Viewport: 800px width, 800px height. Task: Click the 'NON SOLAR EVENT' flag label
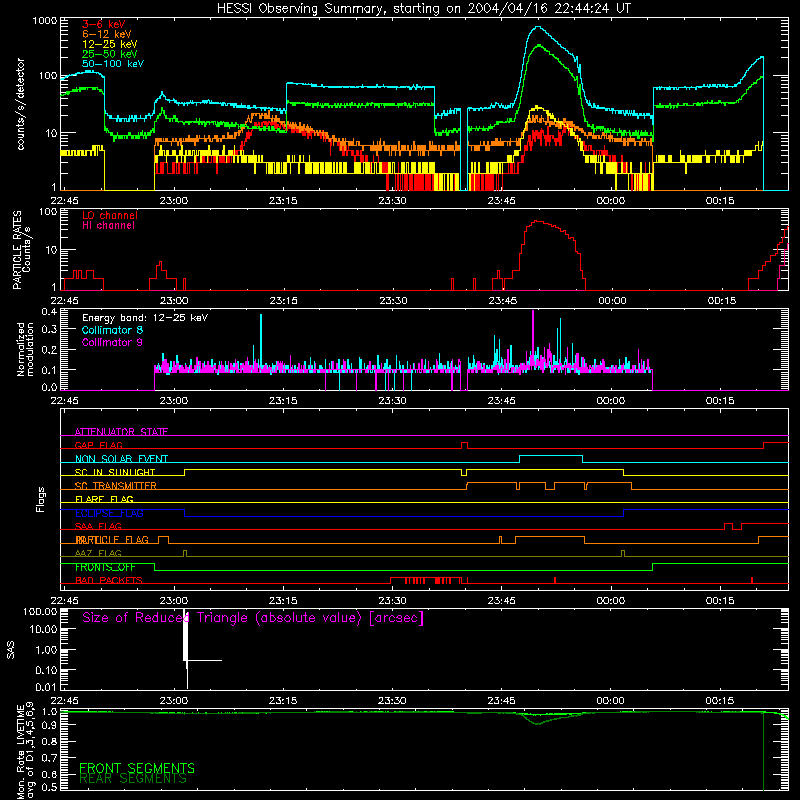pos(121,459)
